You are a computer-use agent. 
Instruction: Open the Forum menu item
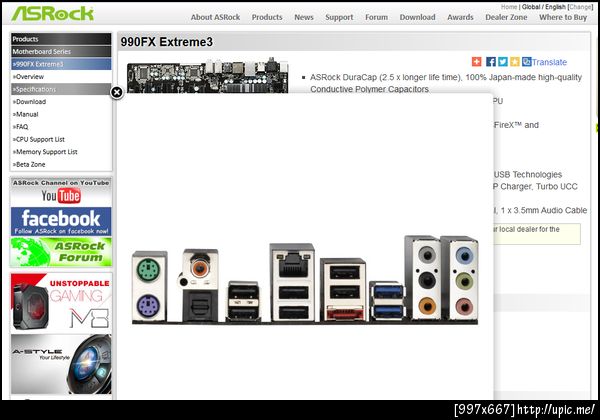pos(376,17)
